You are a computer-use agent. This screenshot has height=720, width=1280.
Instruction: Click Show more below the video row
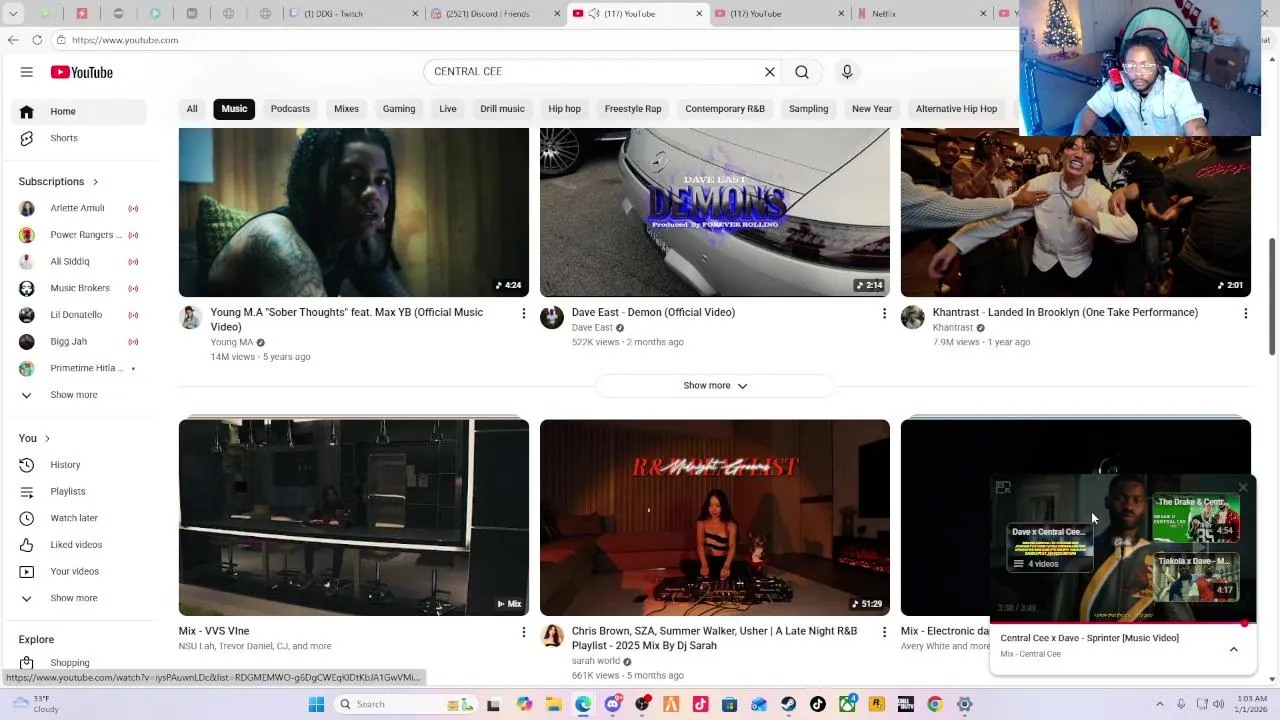pos(715,386)
